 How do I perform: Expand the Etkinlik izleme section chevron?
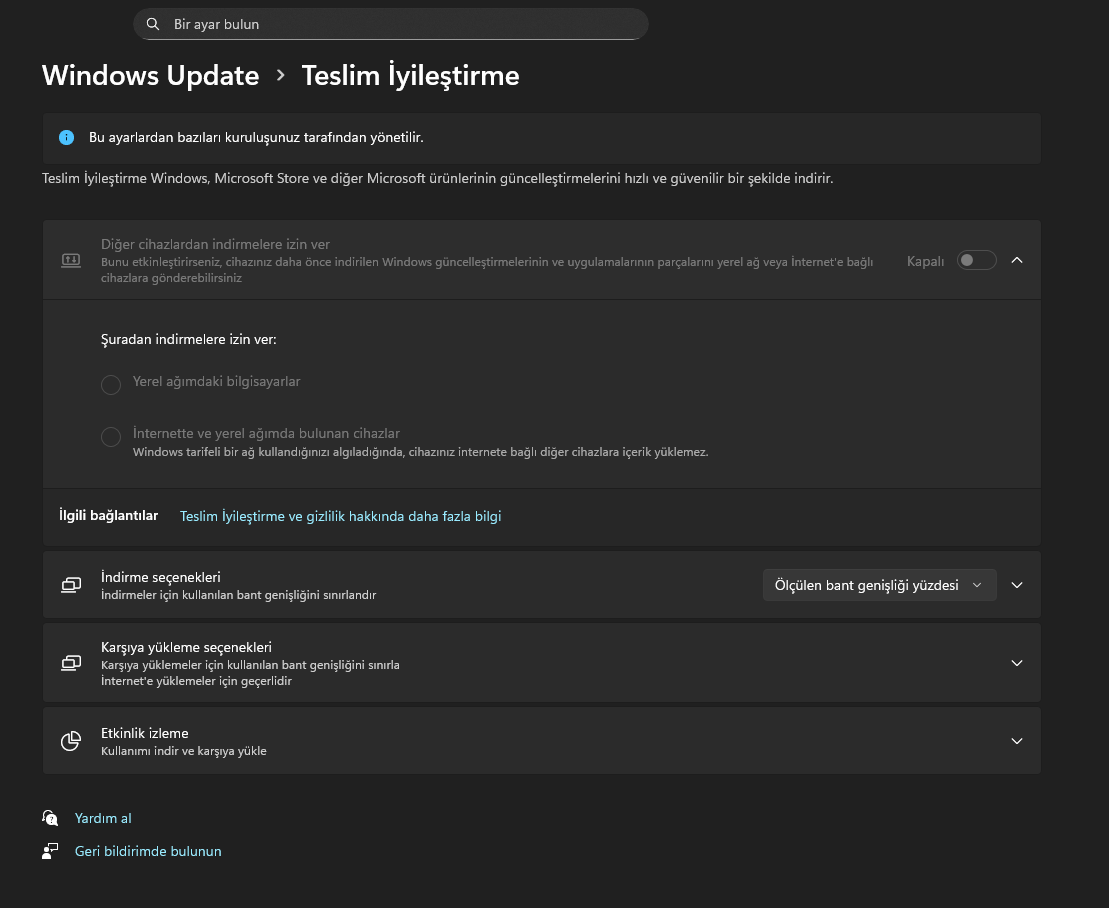tap(1017, 740)
